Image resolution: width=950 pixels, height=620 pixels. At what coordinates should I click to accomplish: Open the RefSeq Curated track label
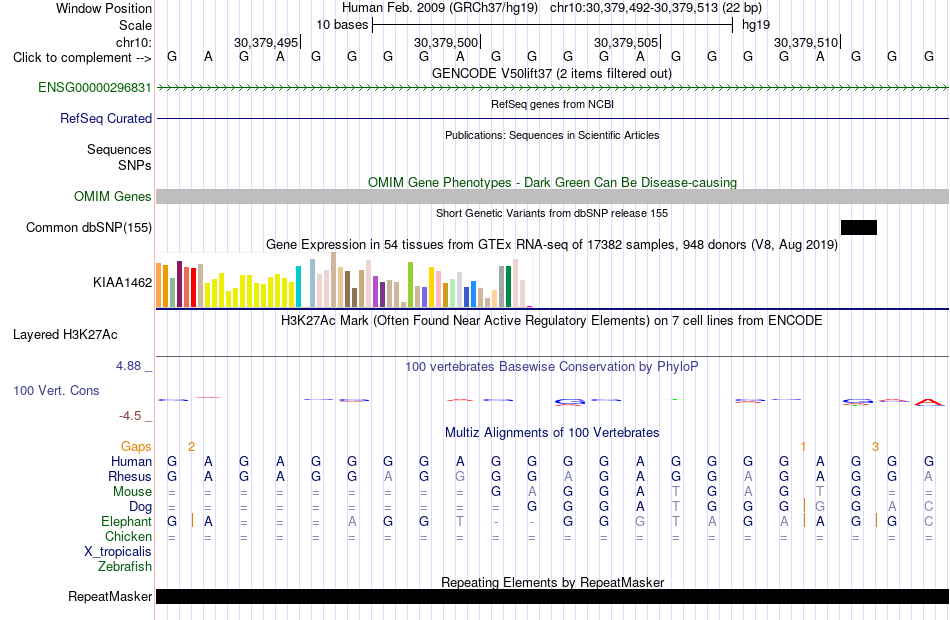tap(105, 118)
